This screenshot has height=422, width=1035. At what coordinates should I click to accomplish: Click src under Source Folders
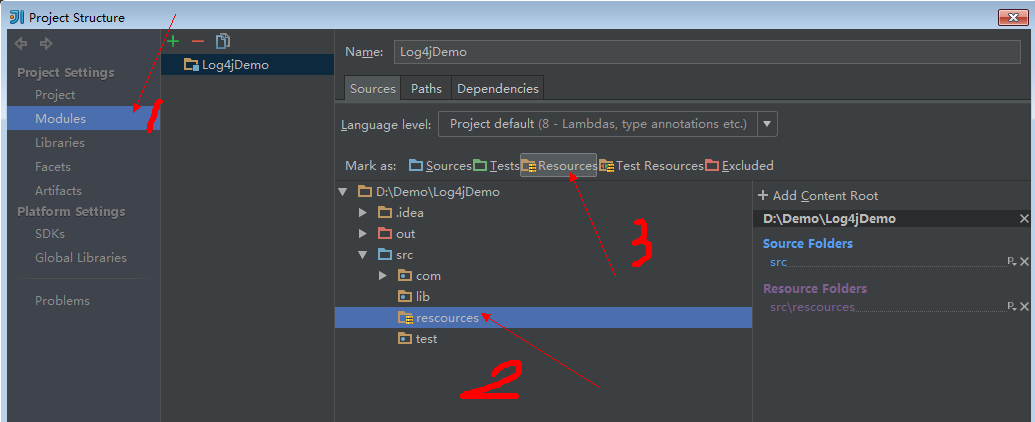tap(779, 262)
